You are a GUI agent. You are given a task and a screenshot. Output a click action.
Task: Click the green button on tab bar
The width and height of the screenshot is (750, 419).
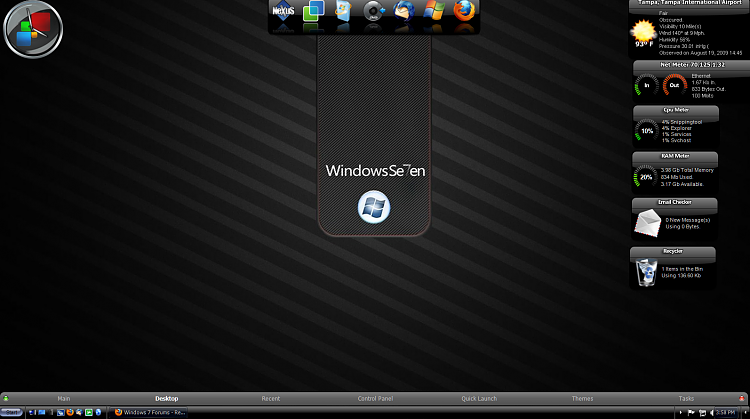click(x=6, y=398)
